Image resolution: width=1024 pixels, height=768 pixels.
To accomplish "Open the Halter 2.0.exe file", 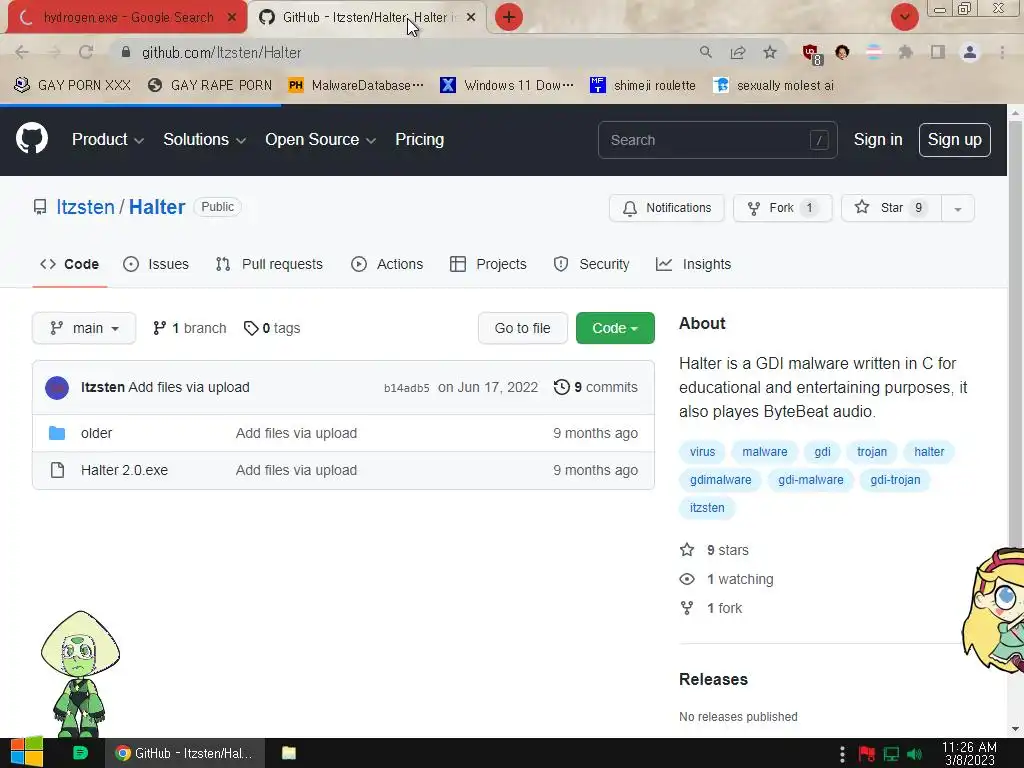I will coord(124,470).
